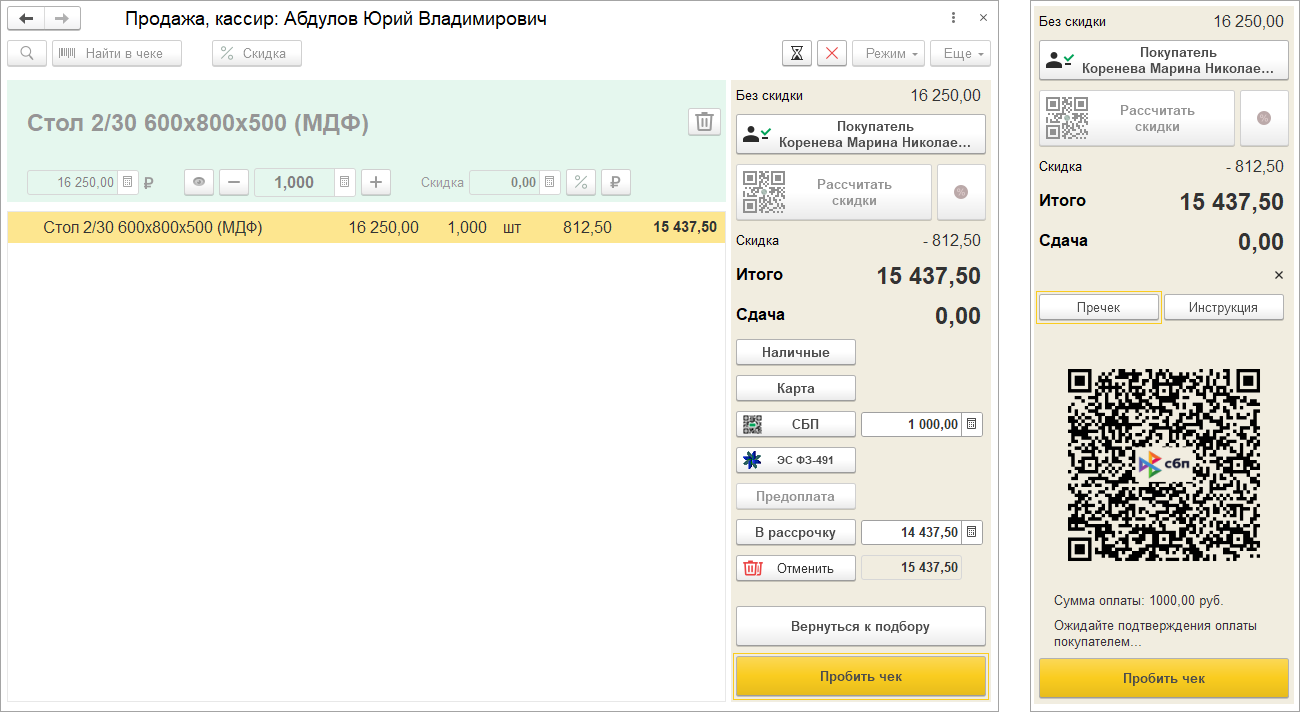Image resolution: width=1300 pixels, height=712 pixels.
Task: Open the 'Скидка' discount toolbar button
Action: tap(257, 53)
